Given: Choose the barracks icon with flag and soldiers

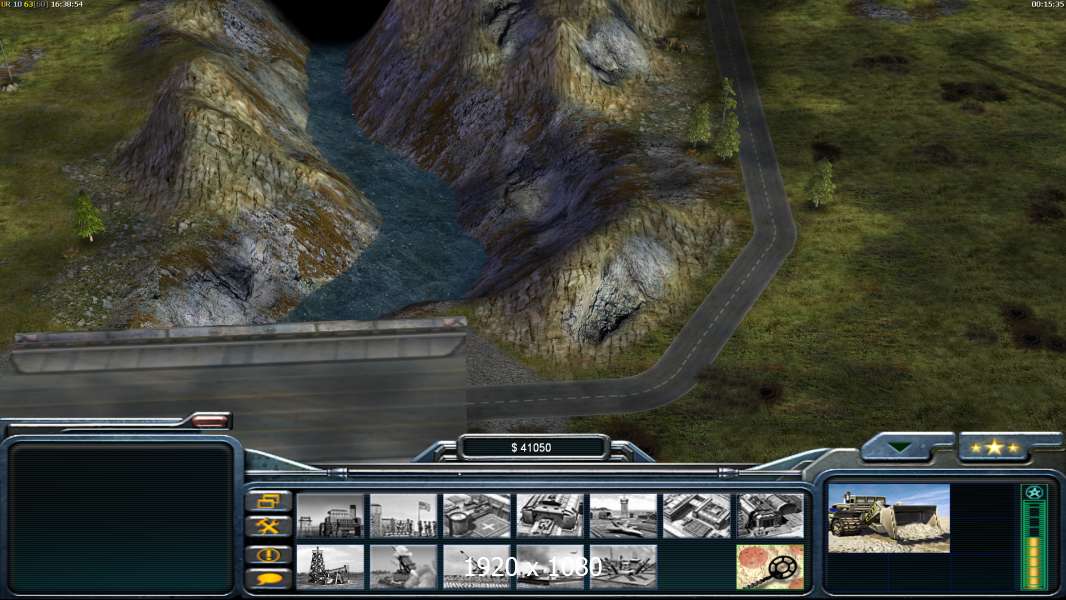Looking at the screenshot, I should point(403,515).
